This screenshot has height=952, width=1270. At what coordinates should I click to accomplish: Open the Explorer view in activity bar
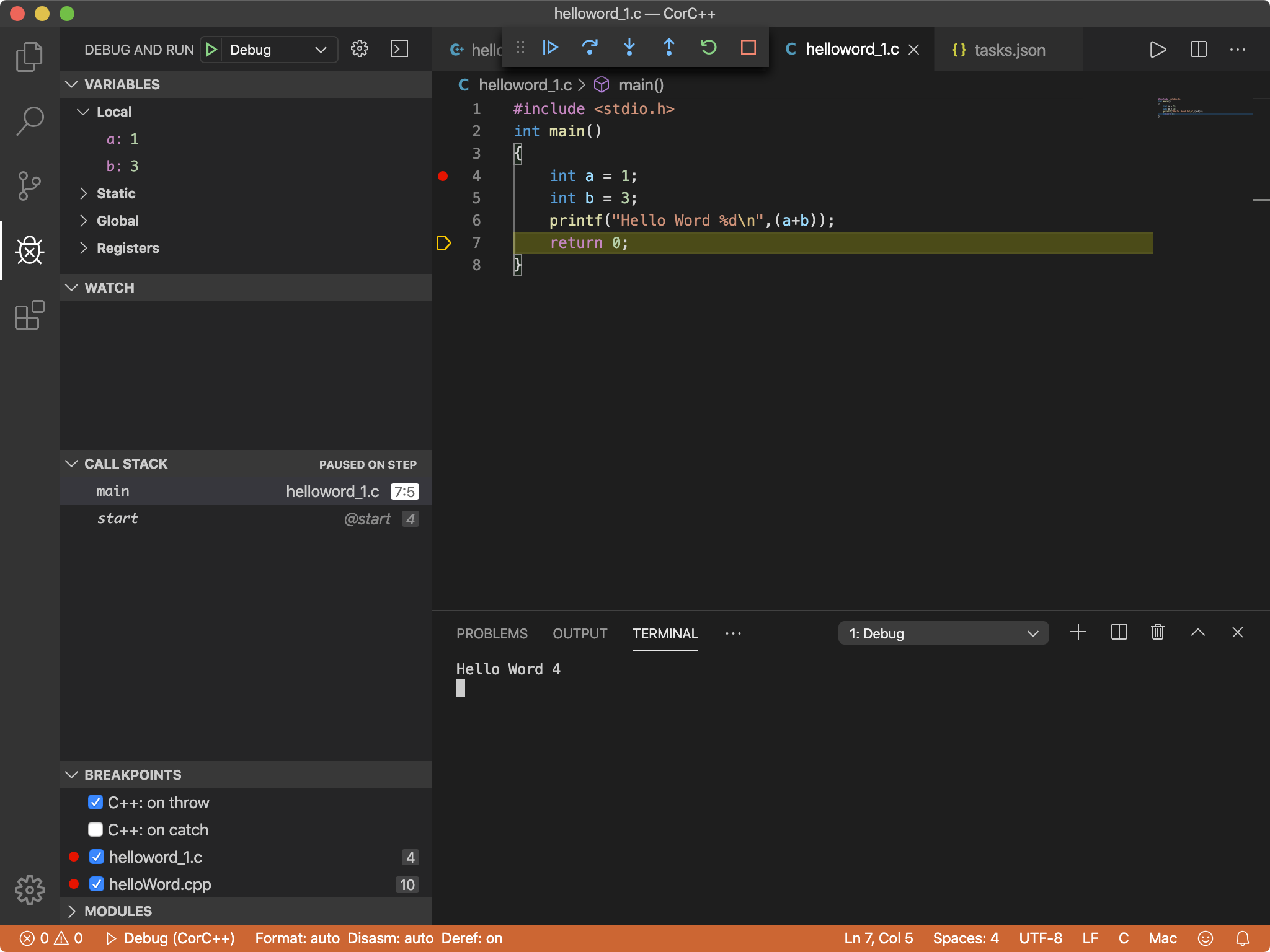tap(29, 56)
